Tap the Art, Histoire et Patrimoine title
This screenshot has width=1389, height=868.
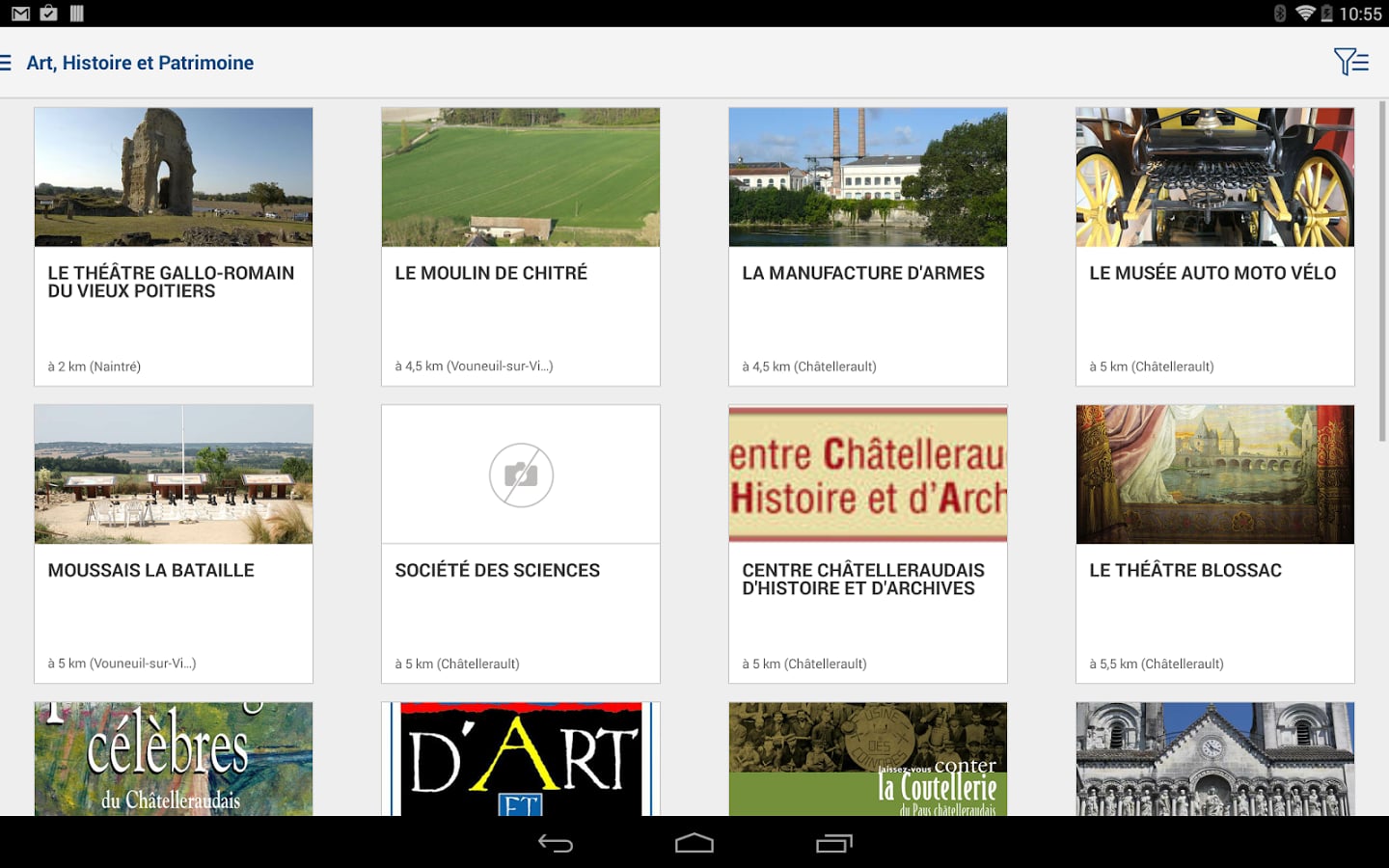click(140, 63)
